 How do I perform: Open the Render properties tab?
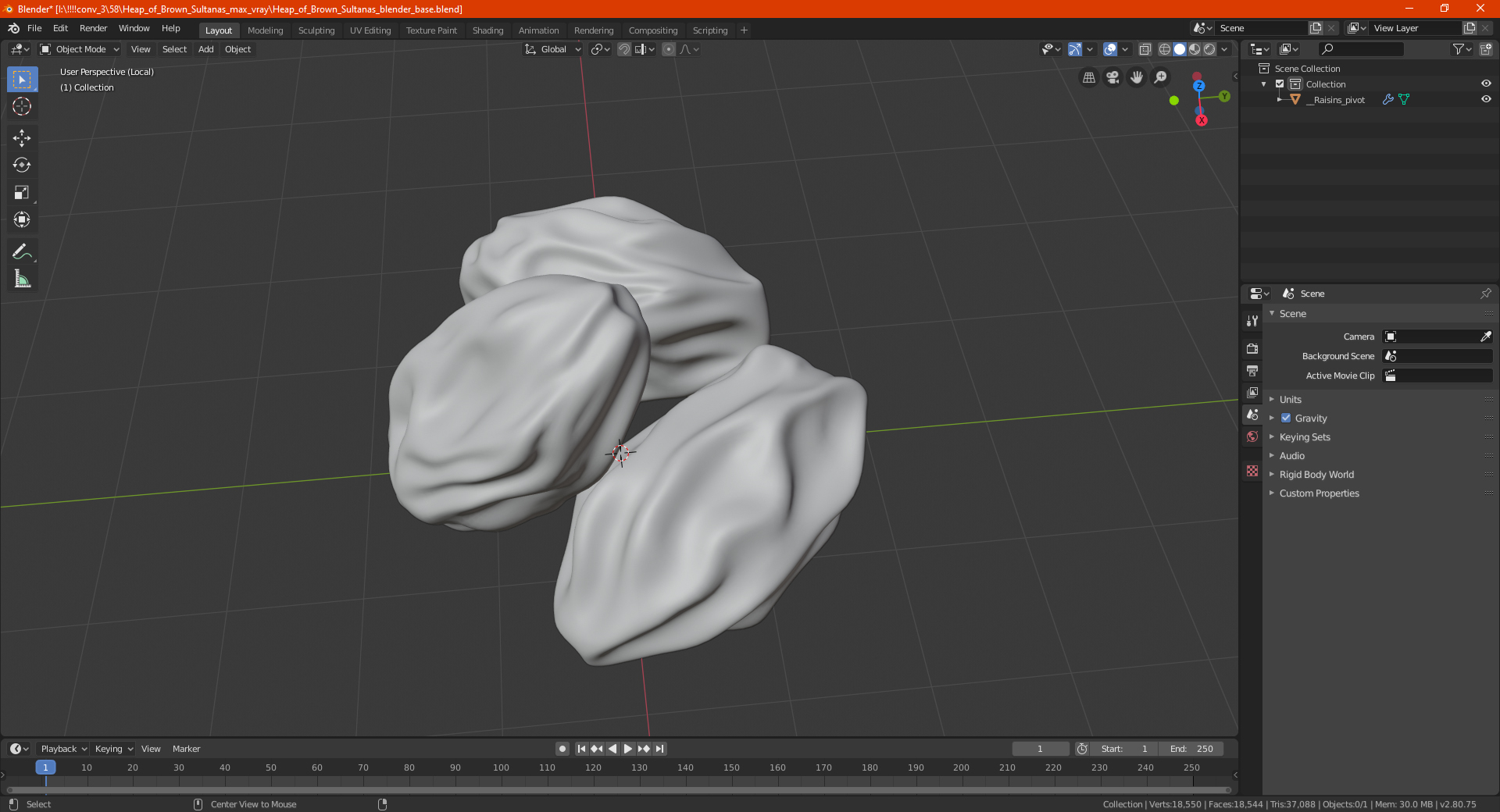tap(1252, 348)
